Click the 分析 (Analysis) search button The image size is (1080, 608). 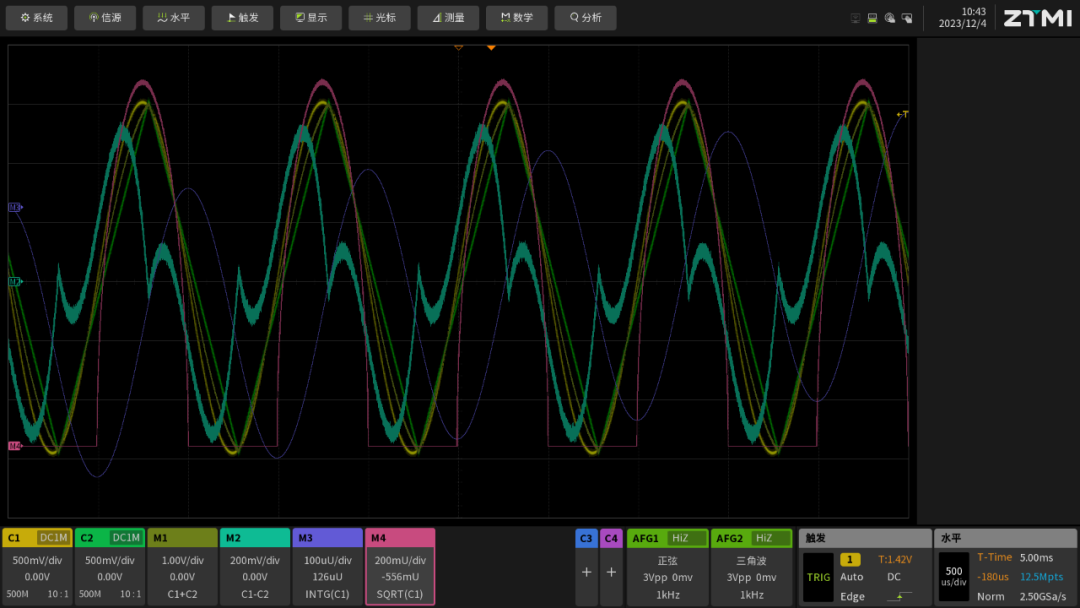585,18
